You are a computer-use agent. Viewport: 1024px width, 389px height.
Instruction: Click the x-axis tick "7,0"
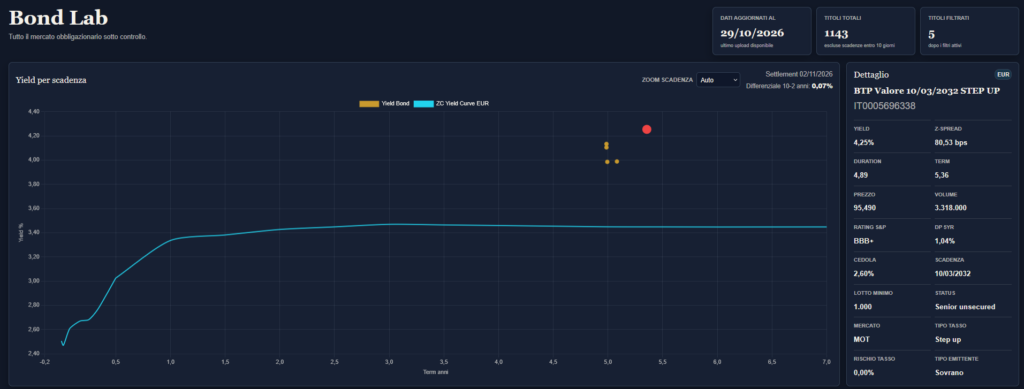pyautogui.click(x=826, y=361)
